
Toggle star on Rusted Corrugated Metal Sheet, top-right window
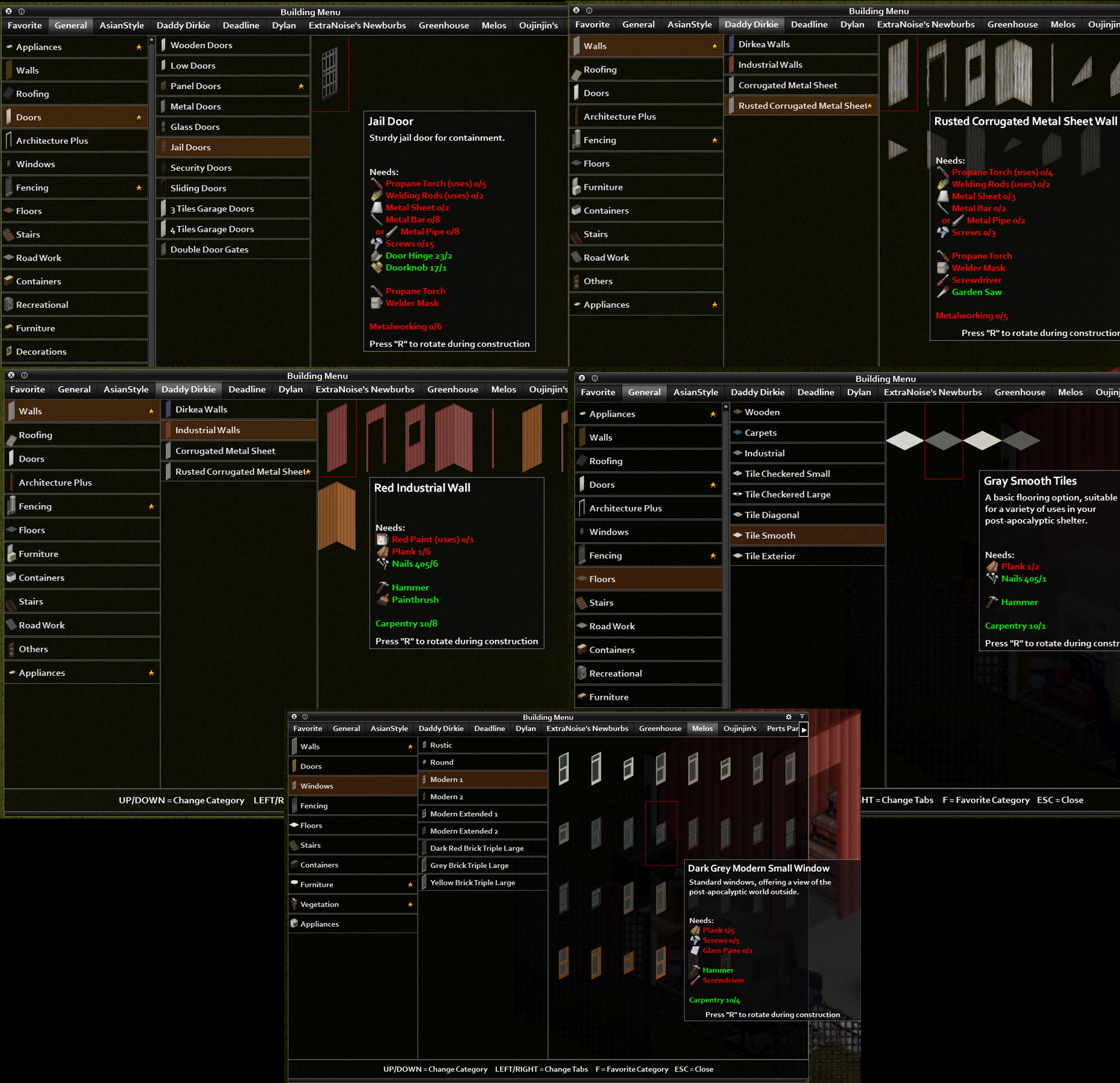870,106
